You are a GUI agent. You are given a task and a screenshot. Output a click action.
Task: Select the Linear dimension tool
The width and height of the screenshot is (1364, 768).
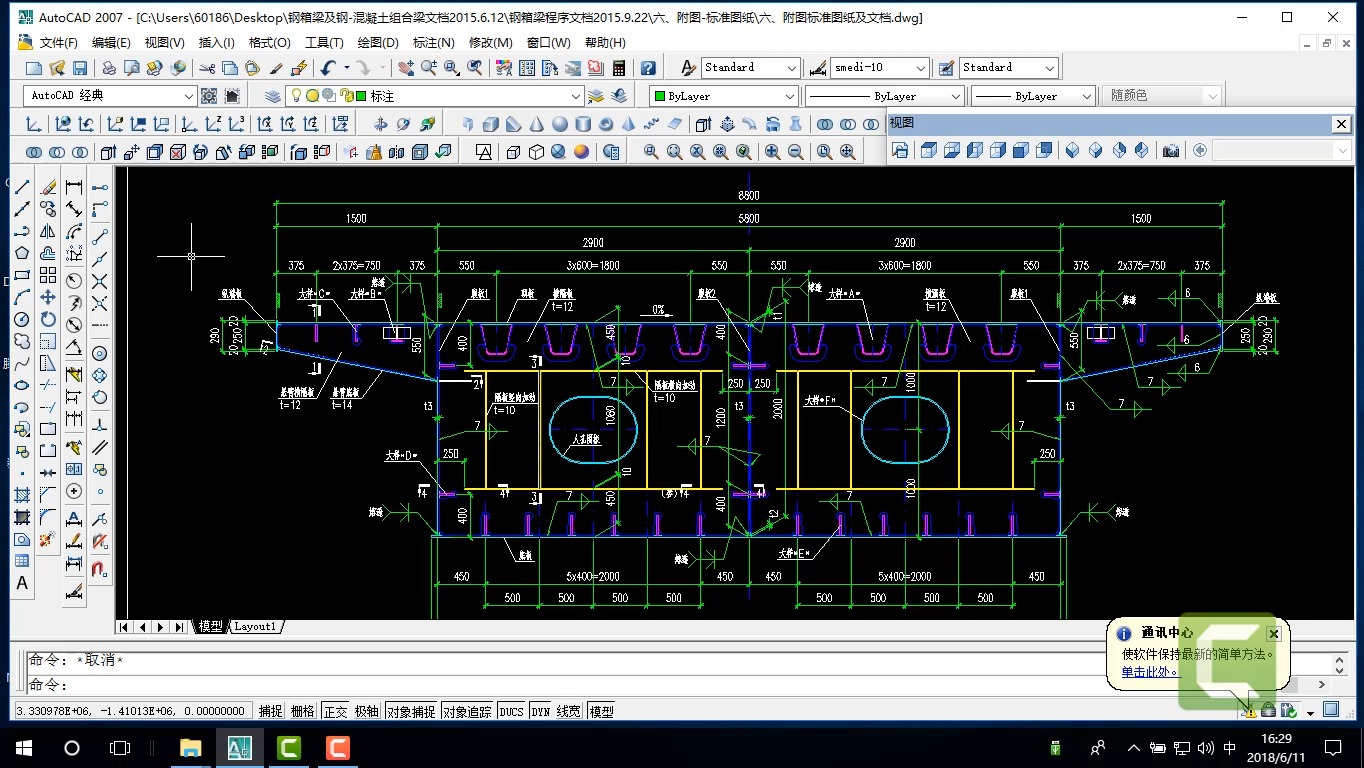tap(74, 187)
